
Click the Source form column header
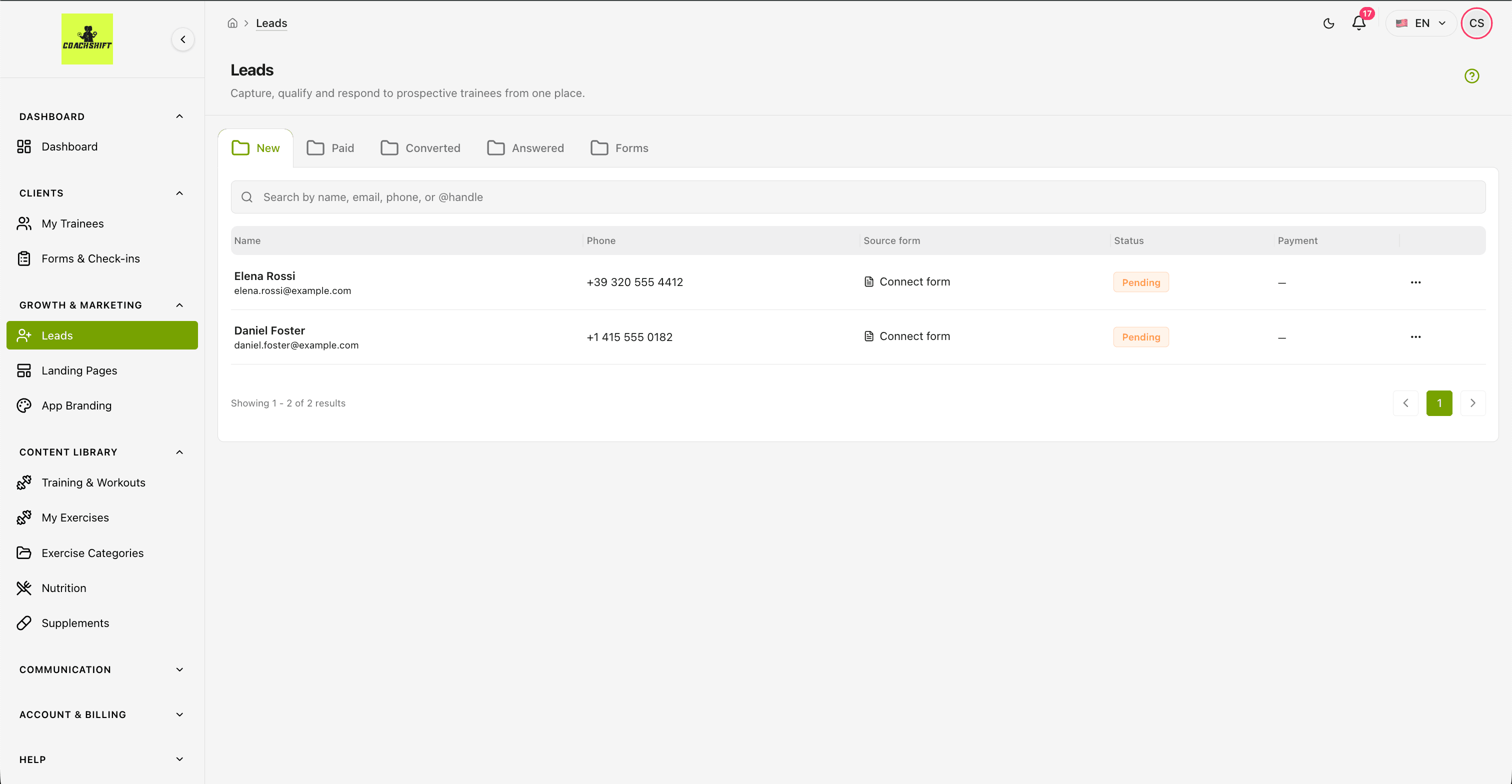891,240
